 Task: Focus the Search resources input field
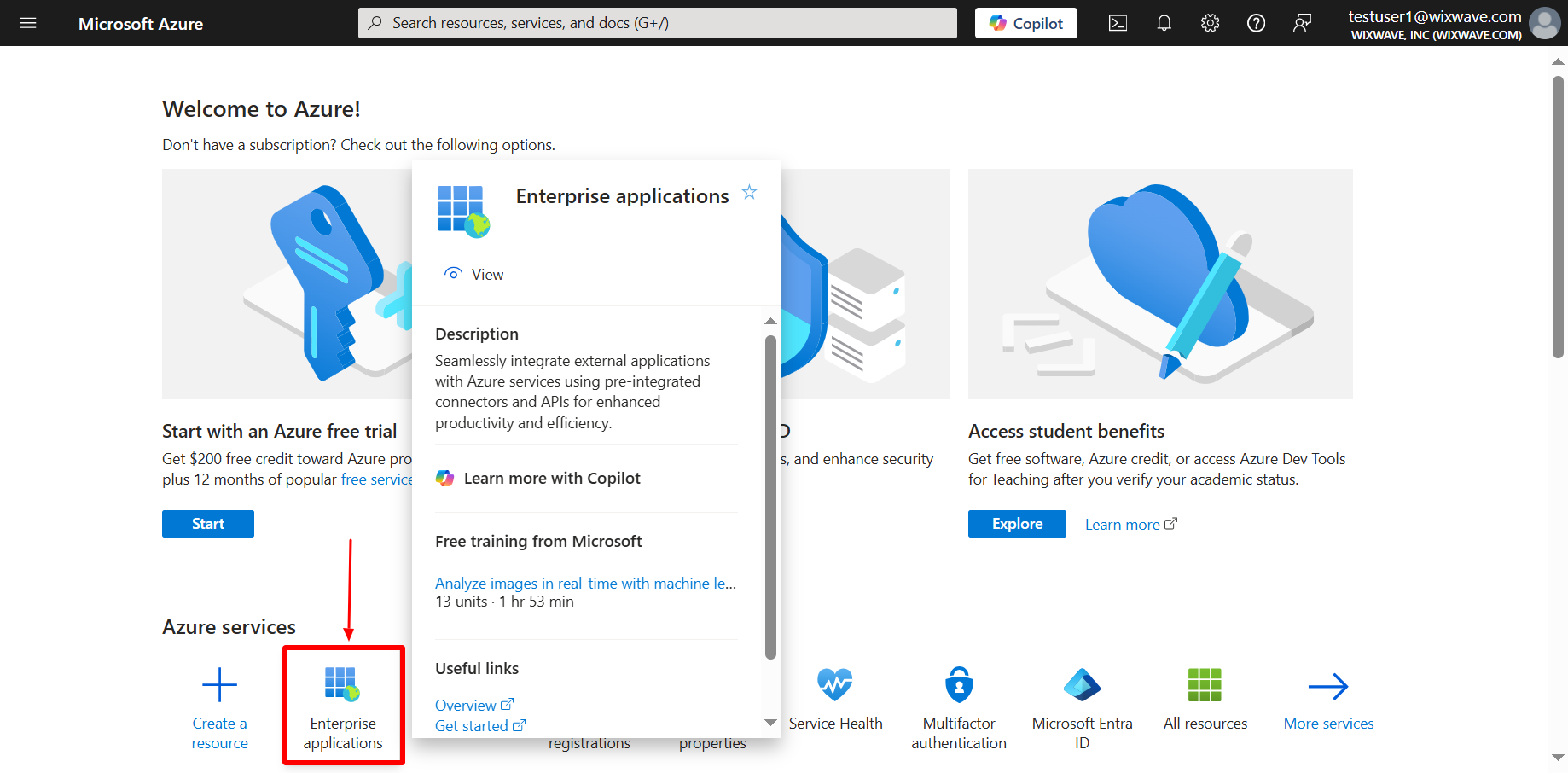point(657,23)
